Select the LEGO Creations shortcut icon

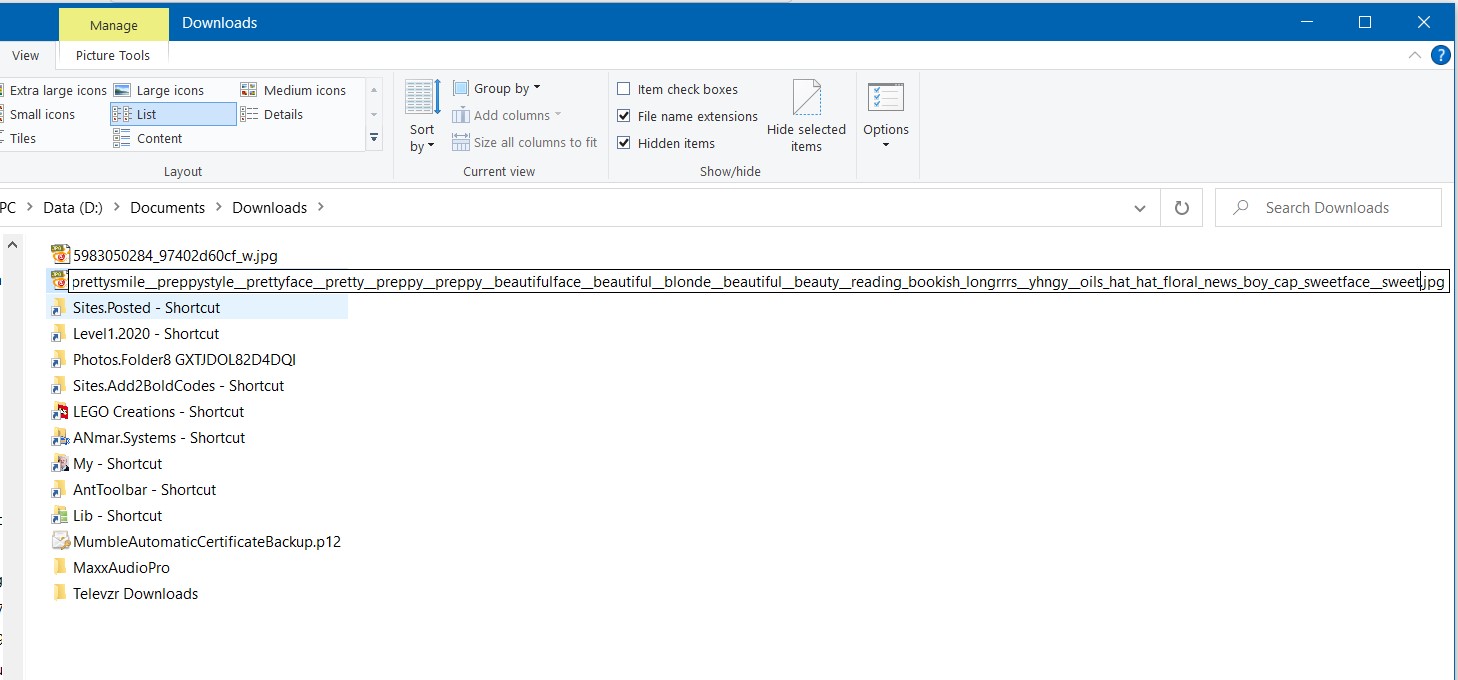(x=60, y=412)
